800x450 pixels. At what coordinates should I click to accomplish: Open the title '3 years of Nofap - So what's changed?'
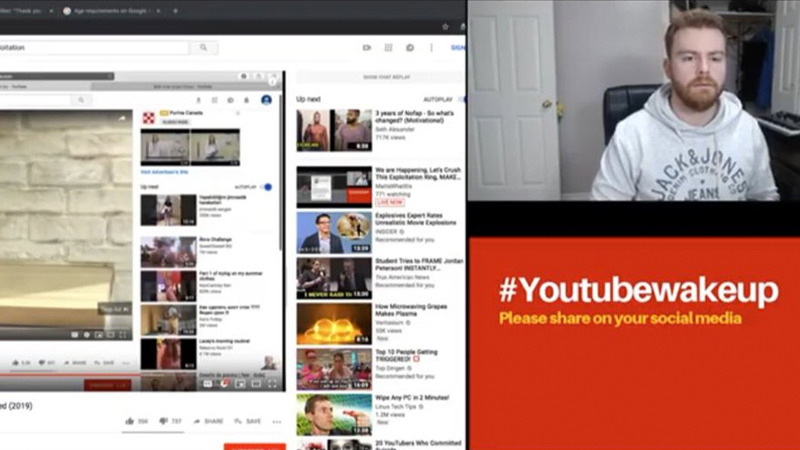point(414,117)
